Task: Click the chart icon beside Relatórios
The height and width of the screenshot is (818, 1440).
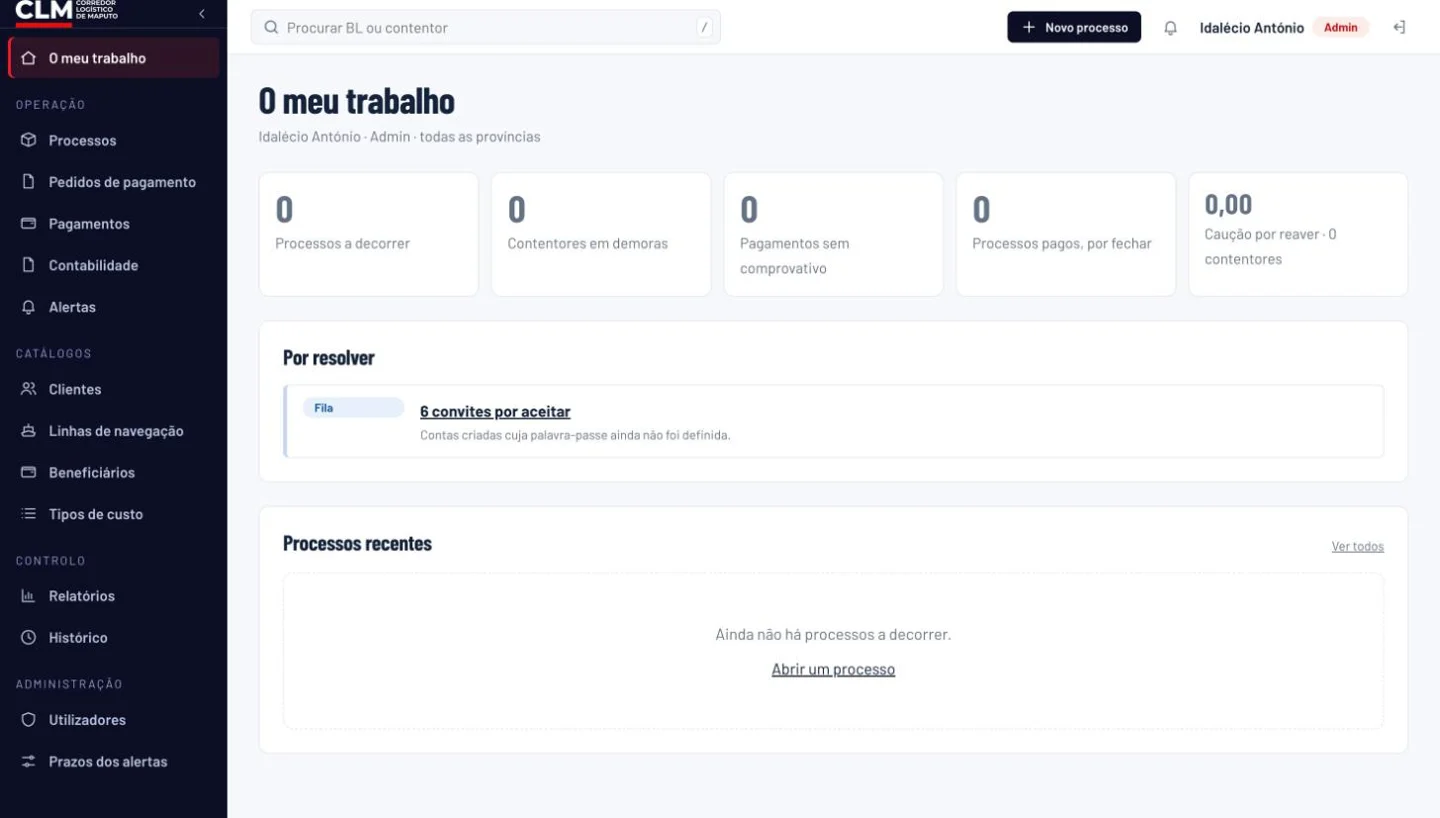Action: [28, 596]
